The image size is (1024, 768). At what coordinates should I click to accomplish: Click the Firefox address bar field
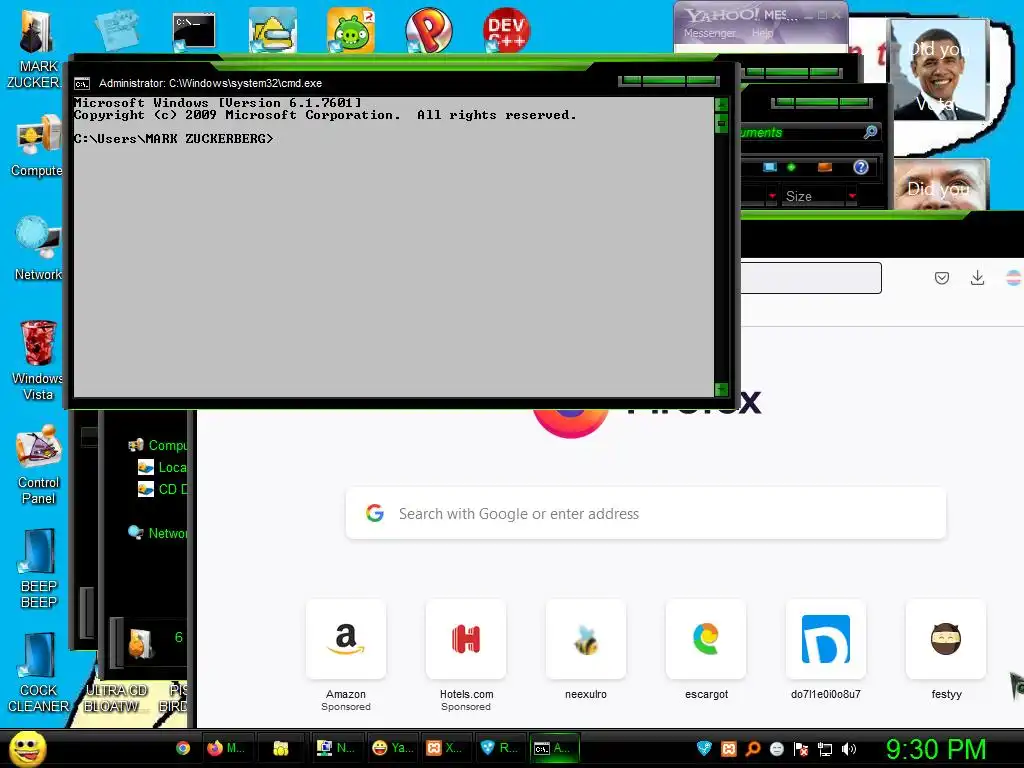tap(811, 278)
